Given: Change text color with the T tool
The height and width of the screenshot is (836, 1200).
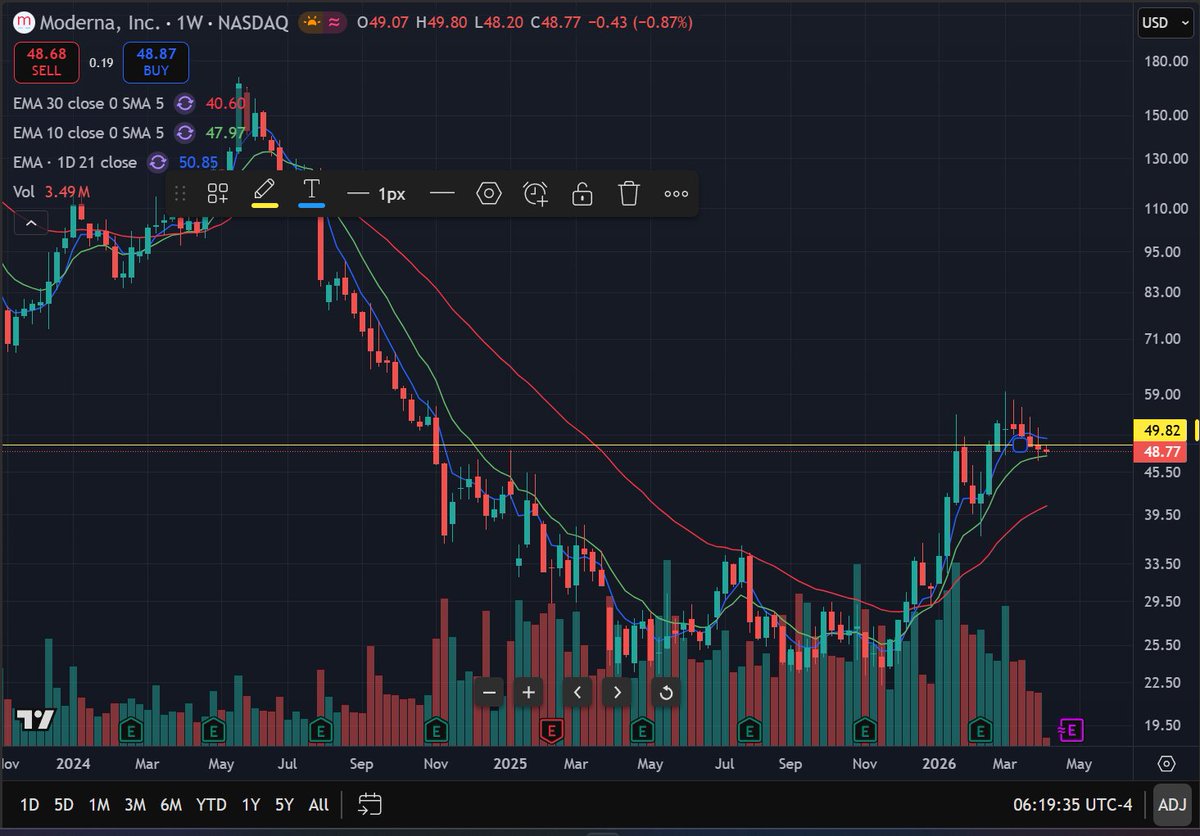Looking at the screenshot, I should point(311,192).
